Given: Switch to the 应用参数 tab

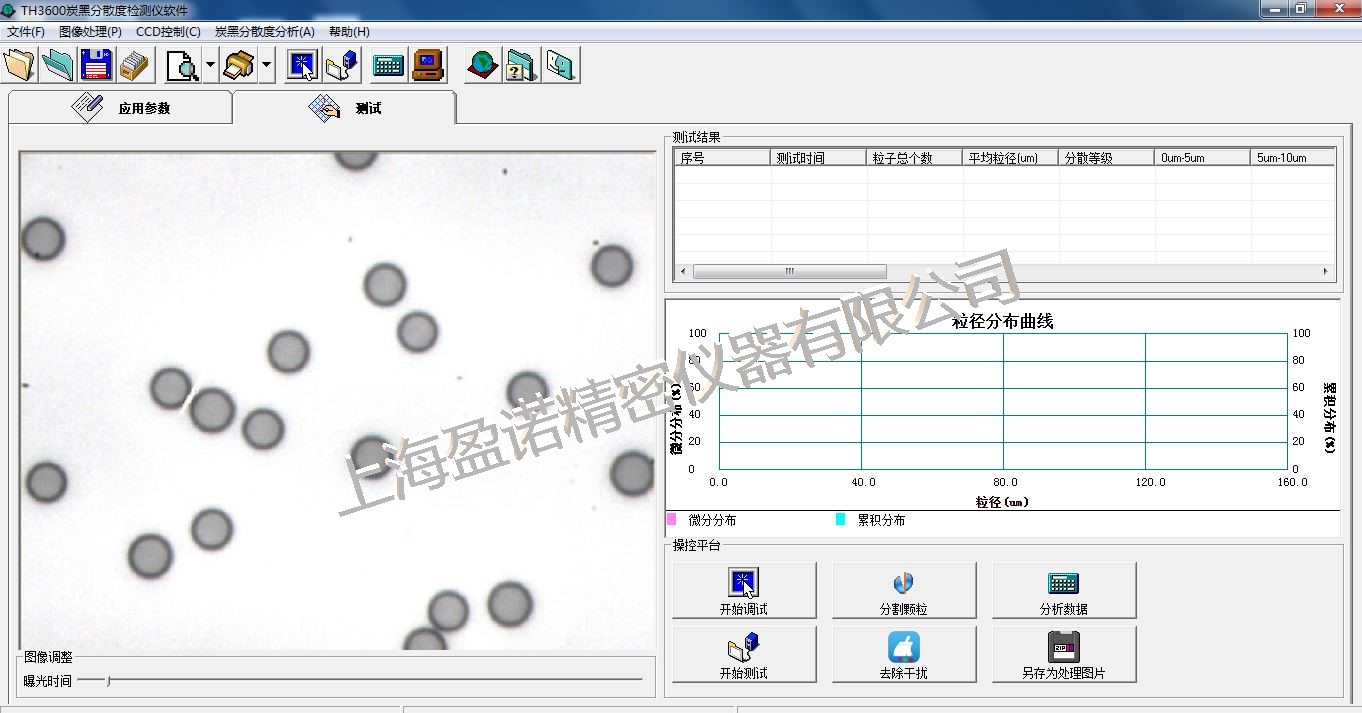Looking at the screenshot, I should coord(121,108).
